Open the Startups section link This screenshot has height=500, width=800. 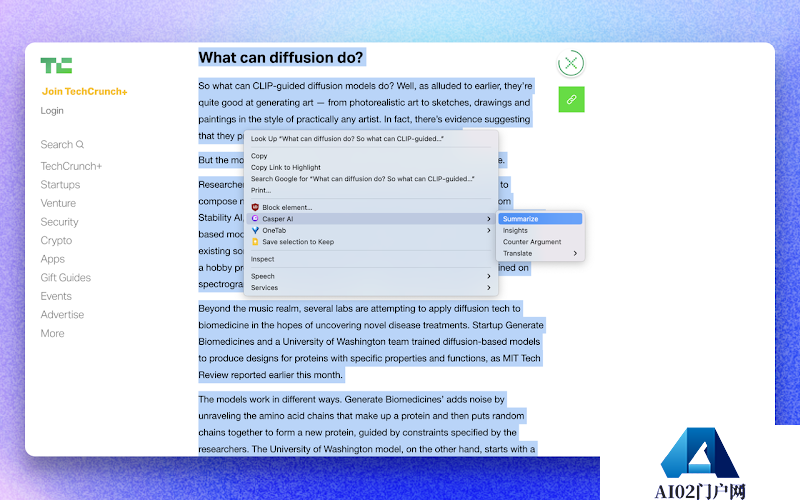click(60, 185)
